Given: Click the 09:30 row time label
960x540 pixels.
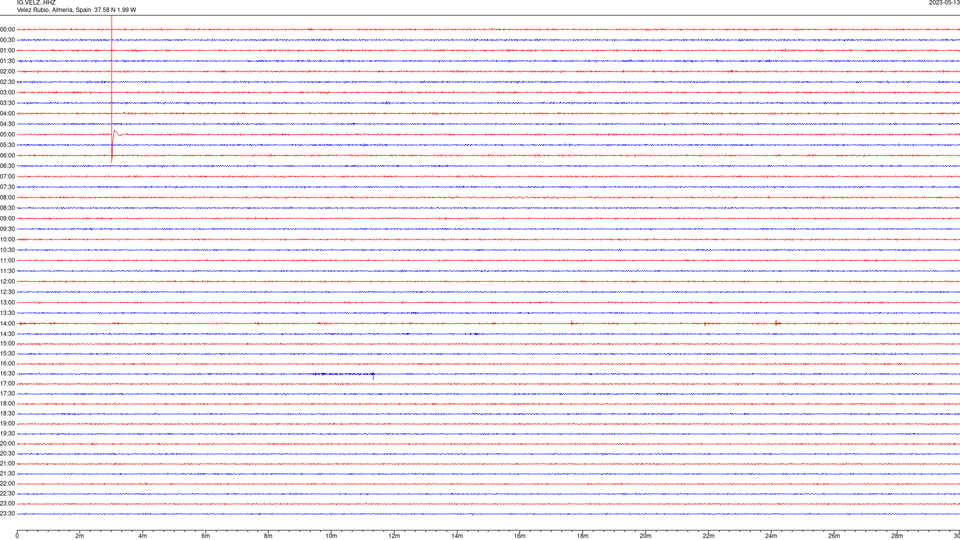Looking at the screenshot, I should click(7, 229).
